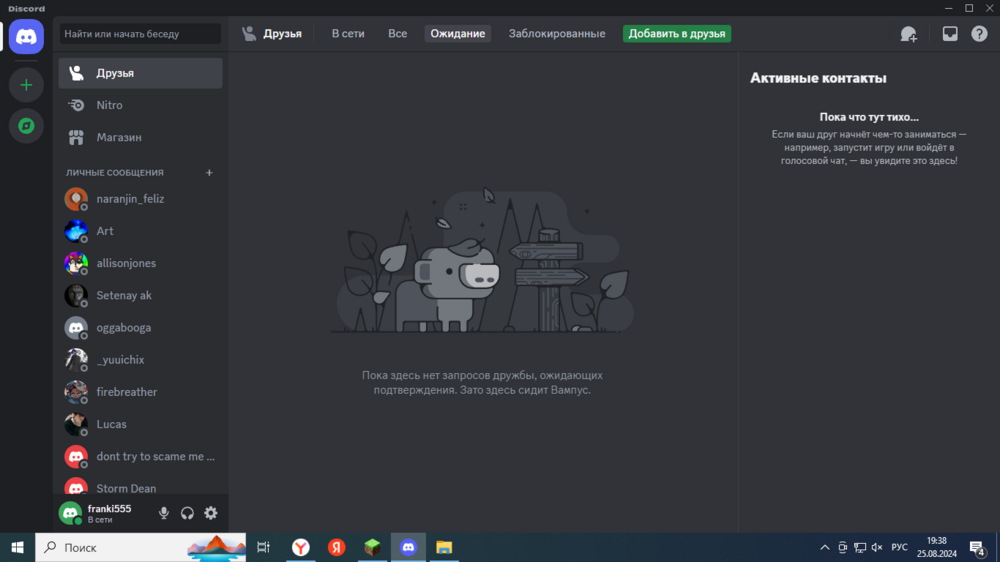Click oggabooga avatar
Viewport: 1000px width, 562px height.
coord(76,328)
